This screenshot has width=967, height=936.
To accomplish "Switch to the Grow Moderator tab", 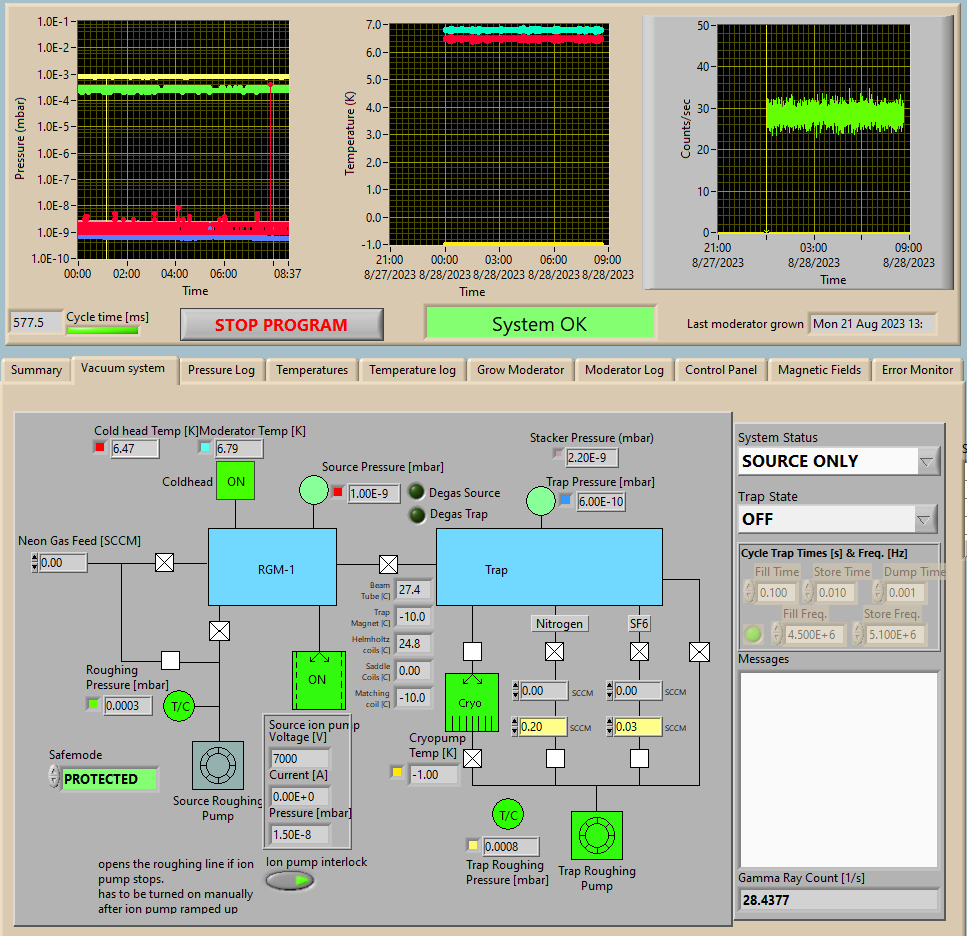I will pyautogui.click(x=520, y=370).
